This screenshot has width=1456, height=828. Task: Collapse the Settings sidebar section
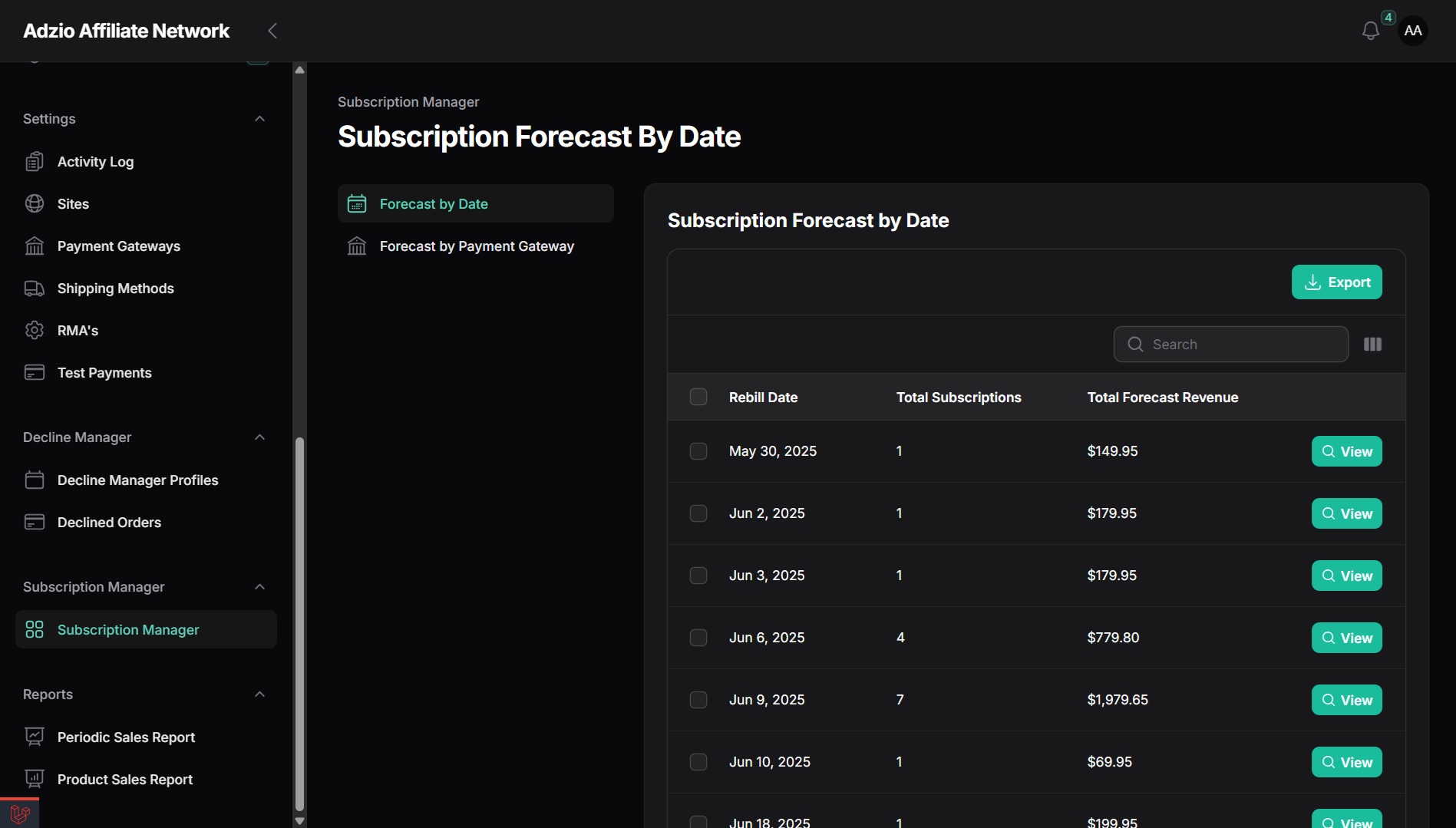(259, 119)
